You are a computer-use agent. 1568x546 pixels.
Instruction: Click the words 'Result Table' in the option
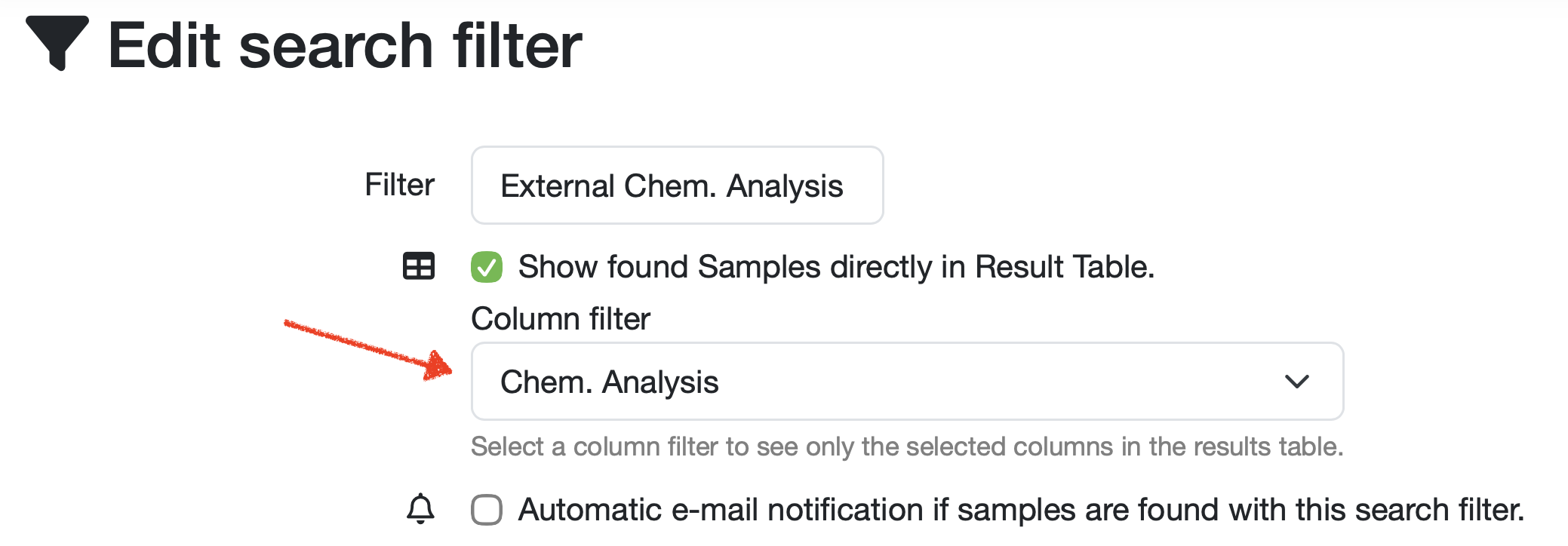[x=1062, y=267]
